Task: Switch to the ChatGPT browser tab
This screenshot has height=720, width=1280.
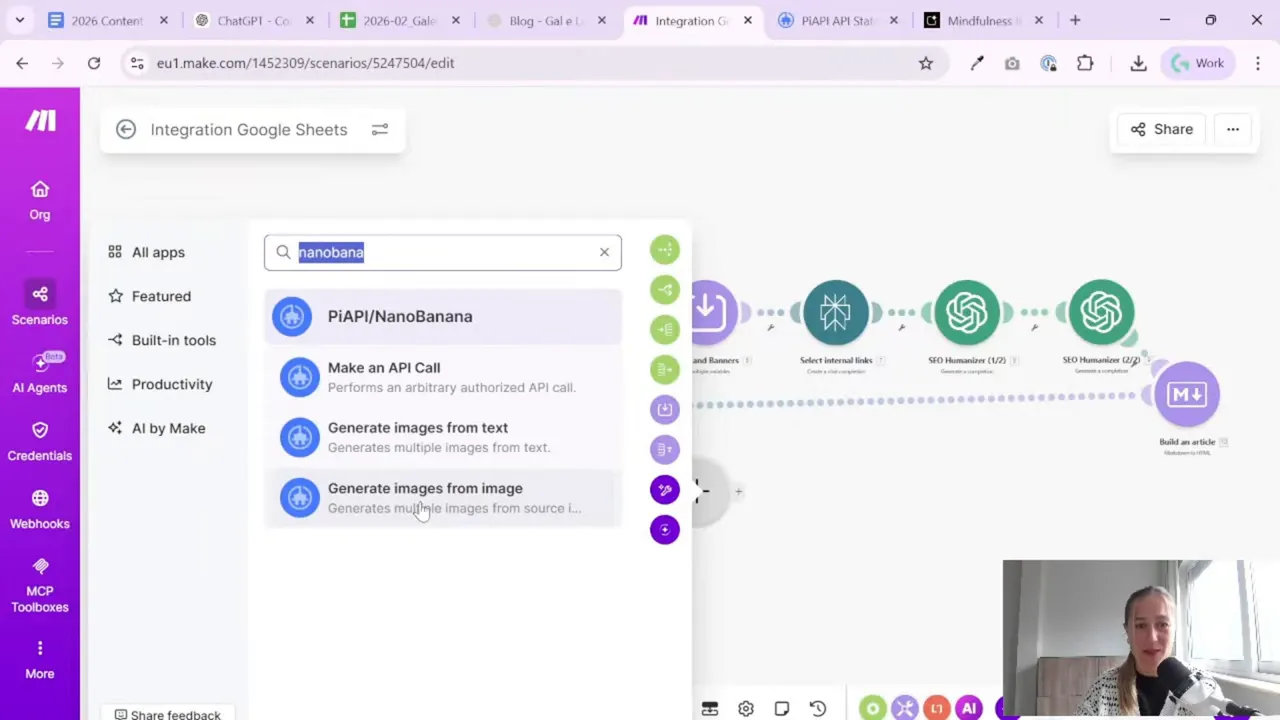Action: click(x=254, y=20)
